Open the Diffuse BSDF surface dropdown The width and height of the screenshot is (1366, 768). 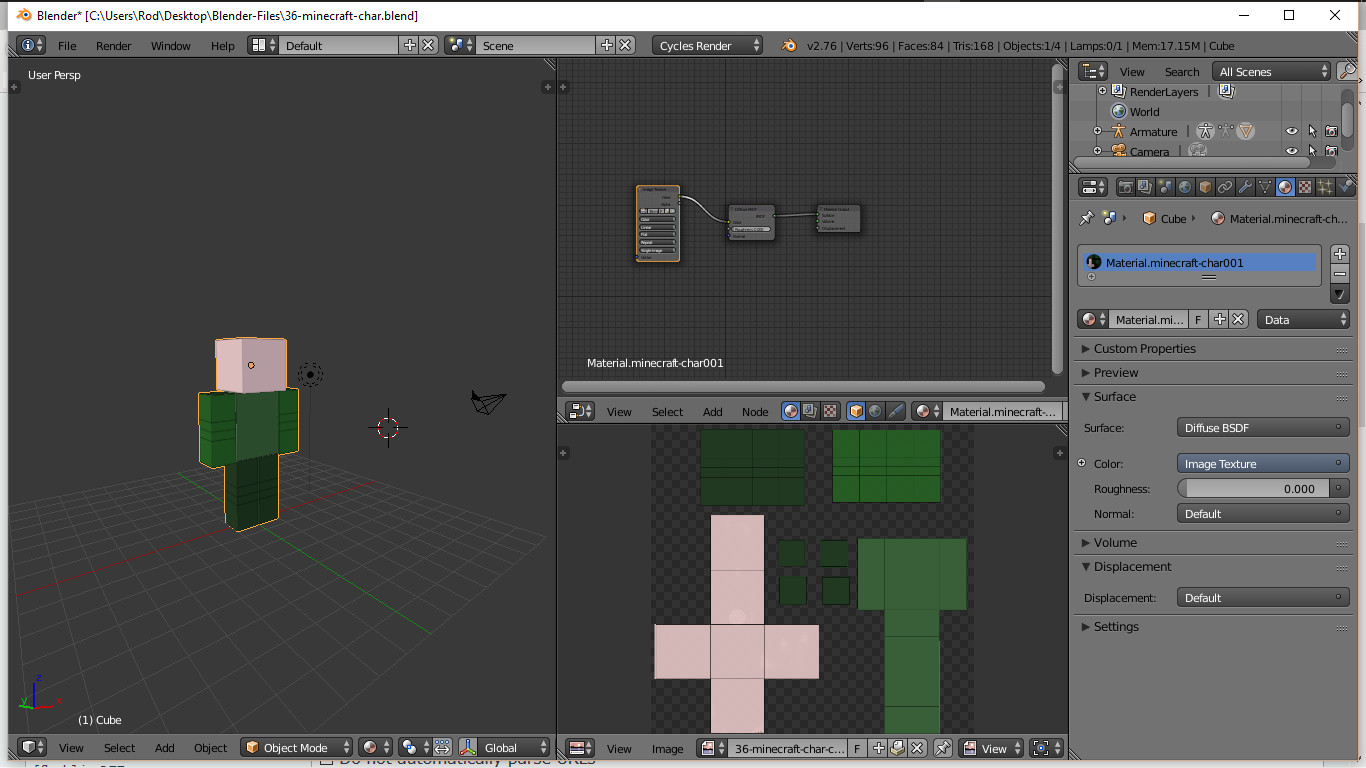(x=1263, y=428)
